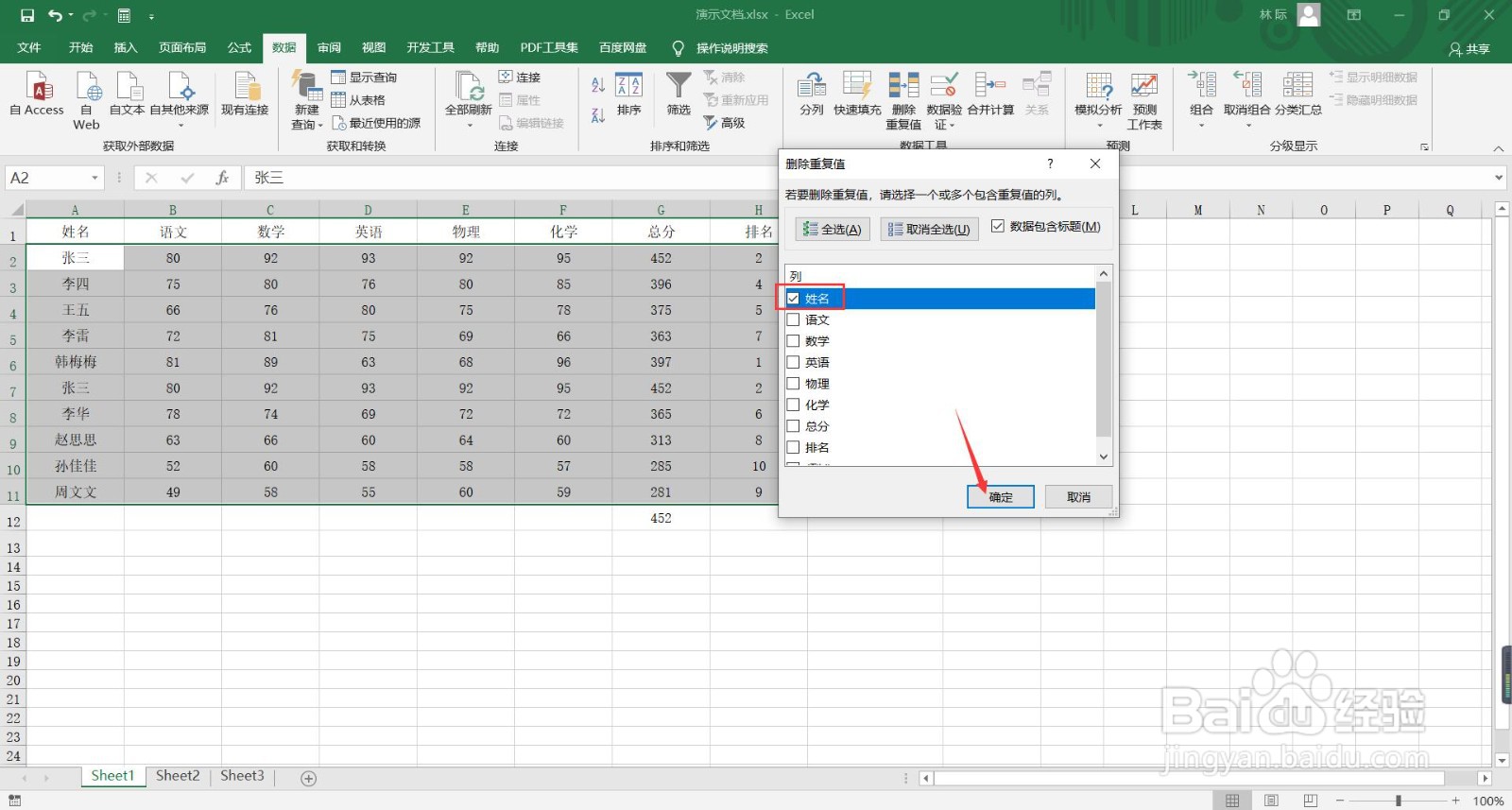Click the 连接 connections icon
The height and width of the screenshot is (810, 1512).
(506, 78)
